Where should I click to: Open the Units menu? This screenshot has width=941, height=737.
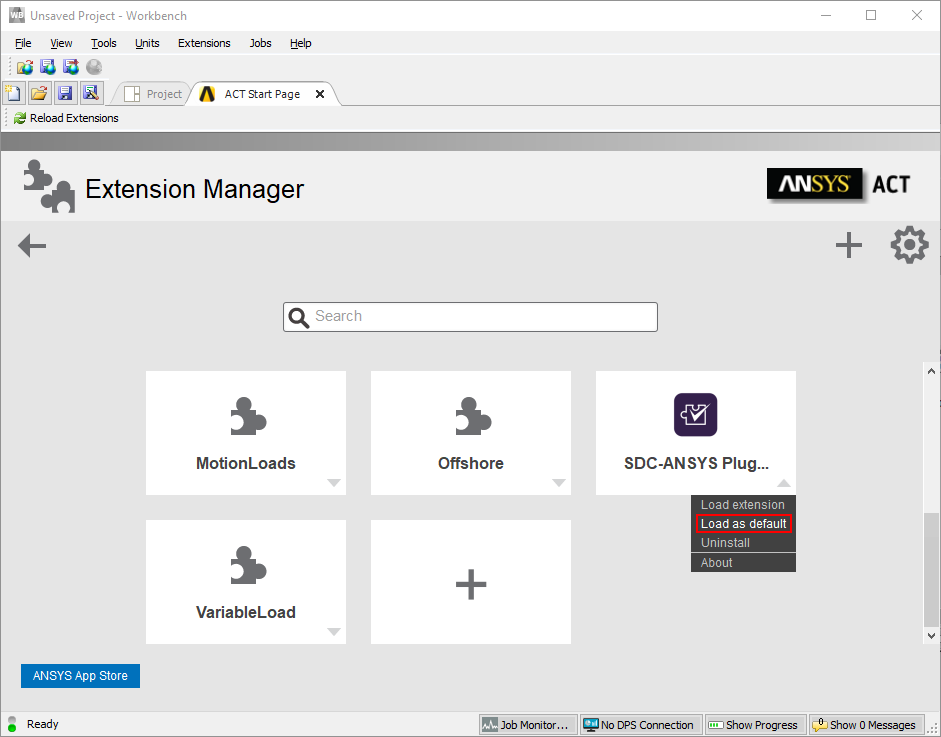147,43
